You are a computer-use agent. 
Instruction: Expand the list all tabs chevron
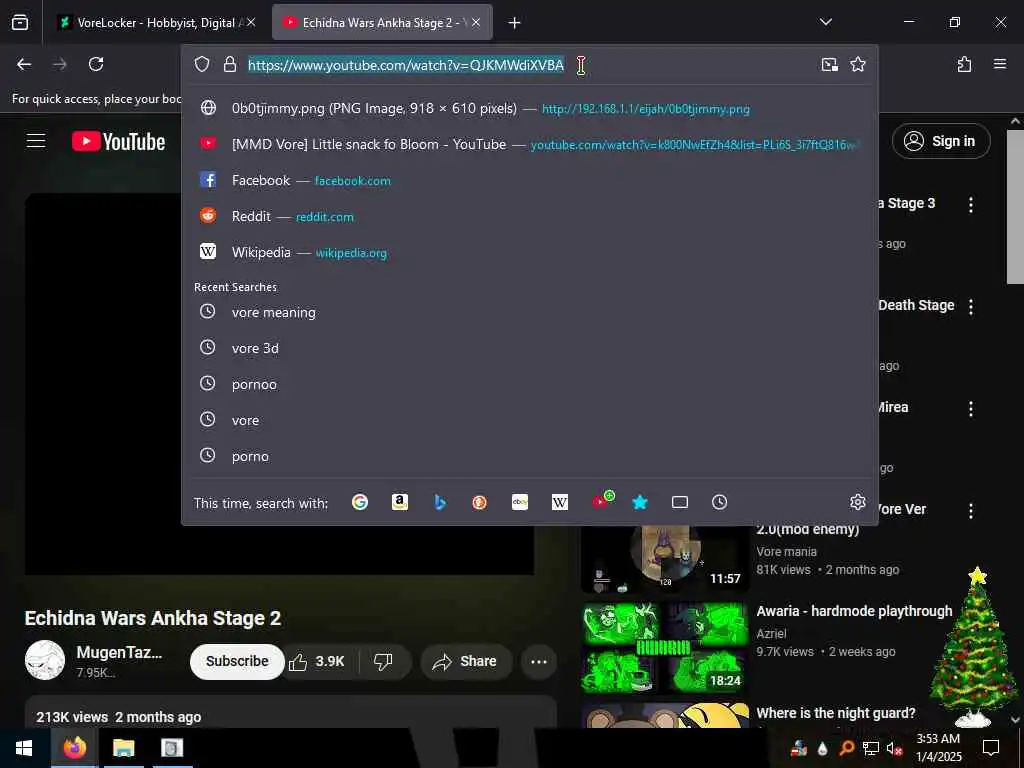(x=825, y=22)
